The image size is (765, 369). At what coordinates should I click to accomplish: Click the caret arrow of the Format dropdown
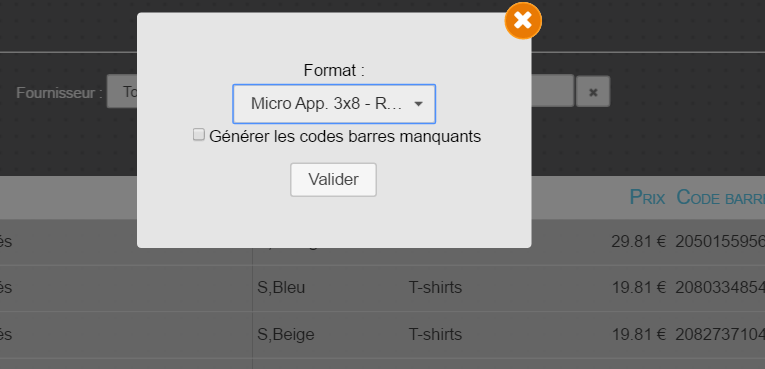pyautogui.click(x=418, y=103)
